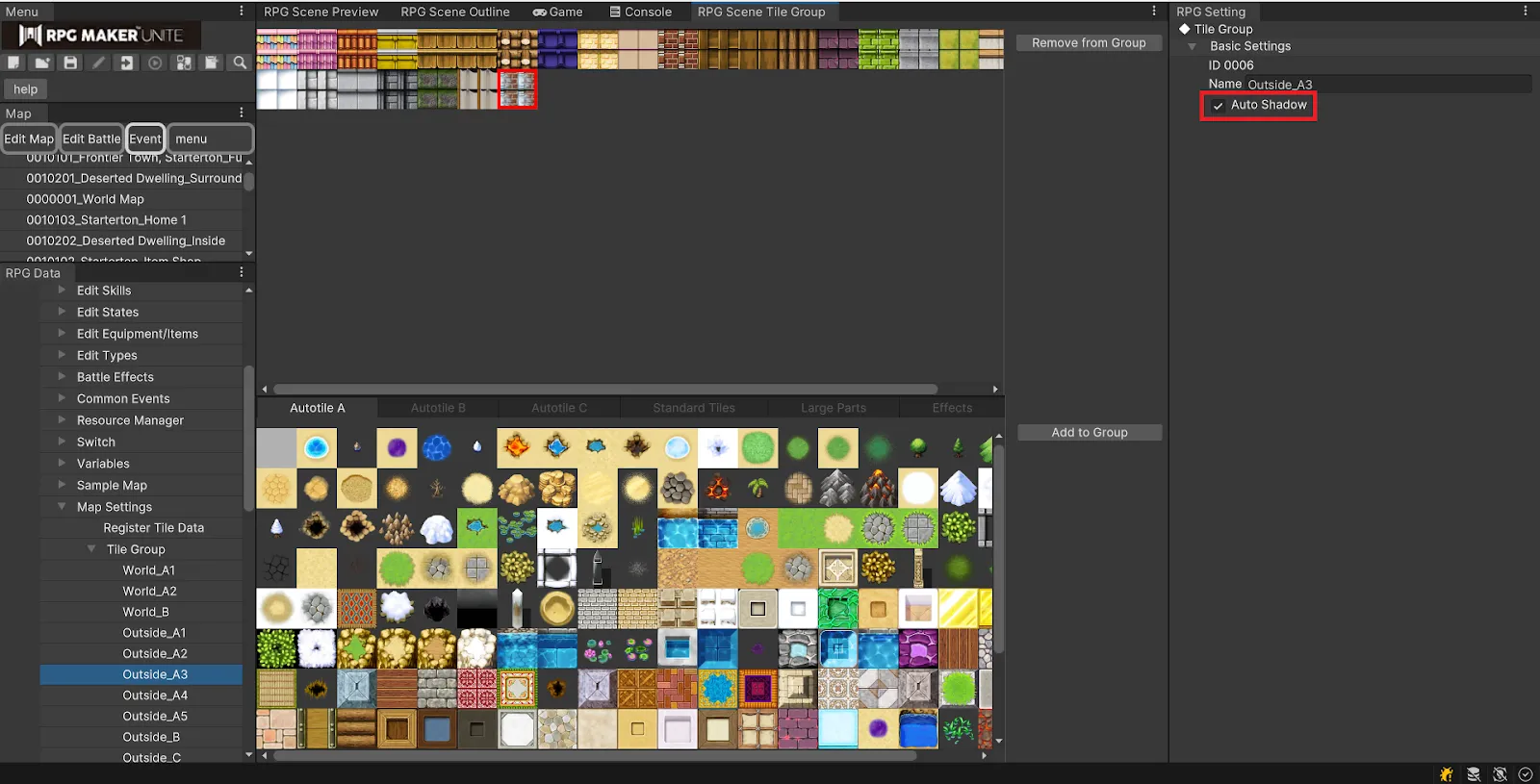Collapse the Basic Settings section

tap(1193, 46)
